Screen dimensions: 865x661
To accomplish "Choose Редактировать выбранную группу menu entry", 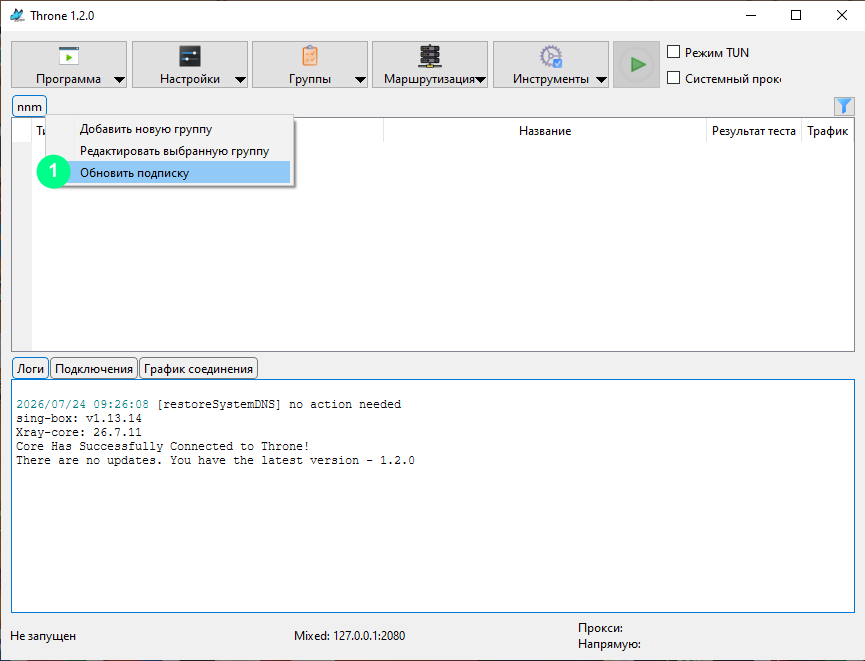I will 169,151.
